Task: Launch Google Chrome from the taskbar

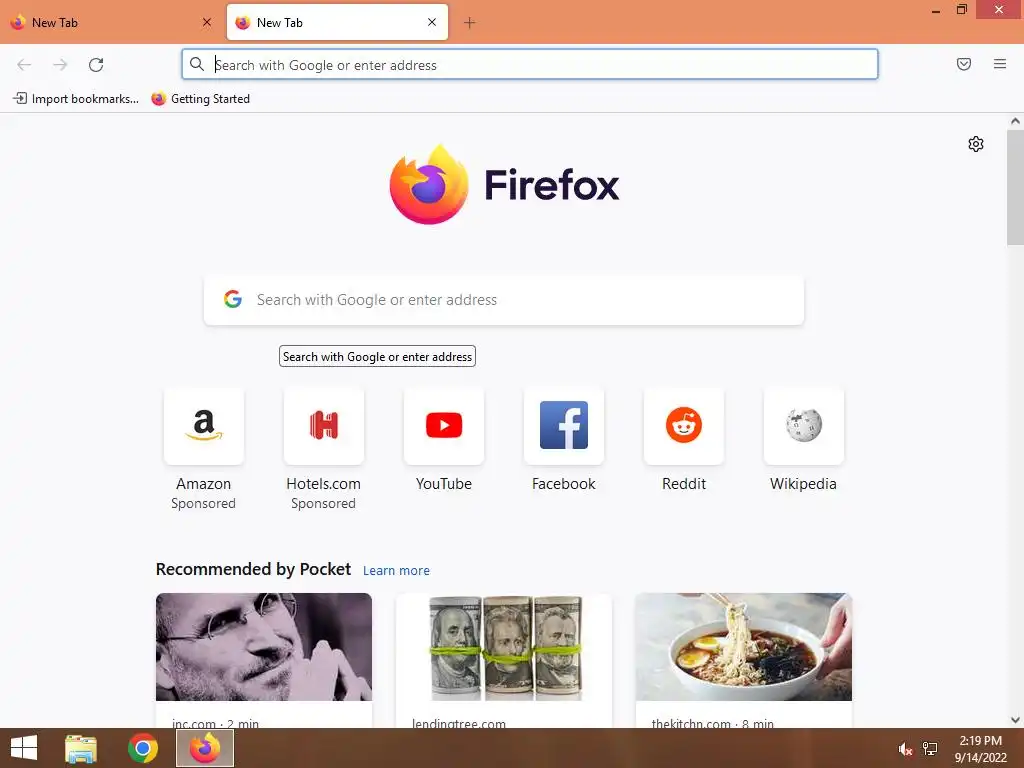Action: (x=142, y=748)
